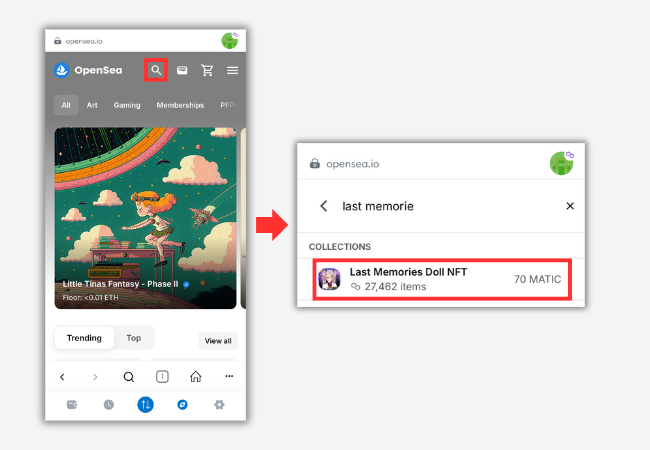Click the opensea.io address in the right panel

tap(353, 164)
